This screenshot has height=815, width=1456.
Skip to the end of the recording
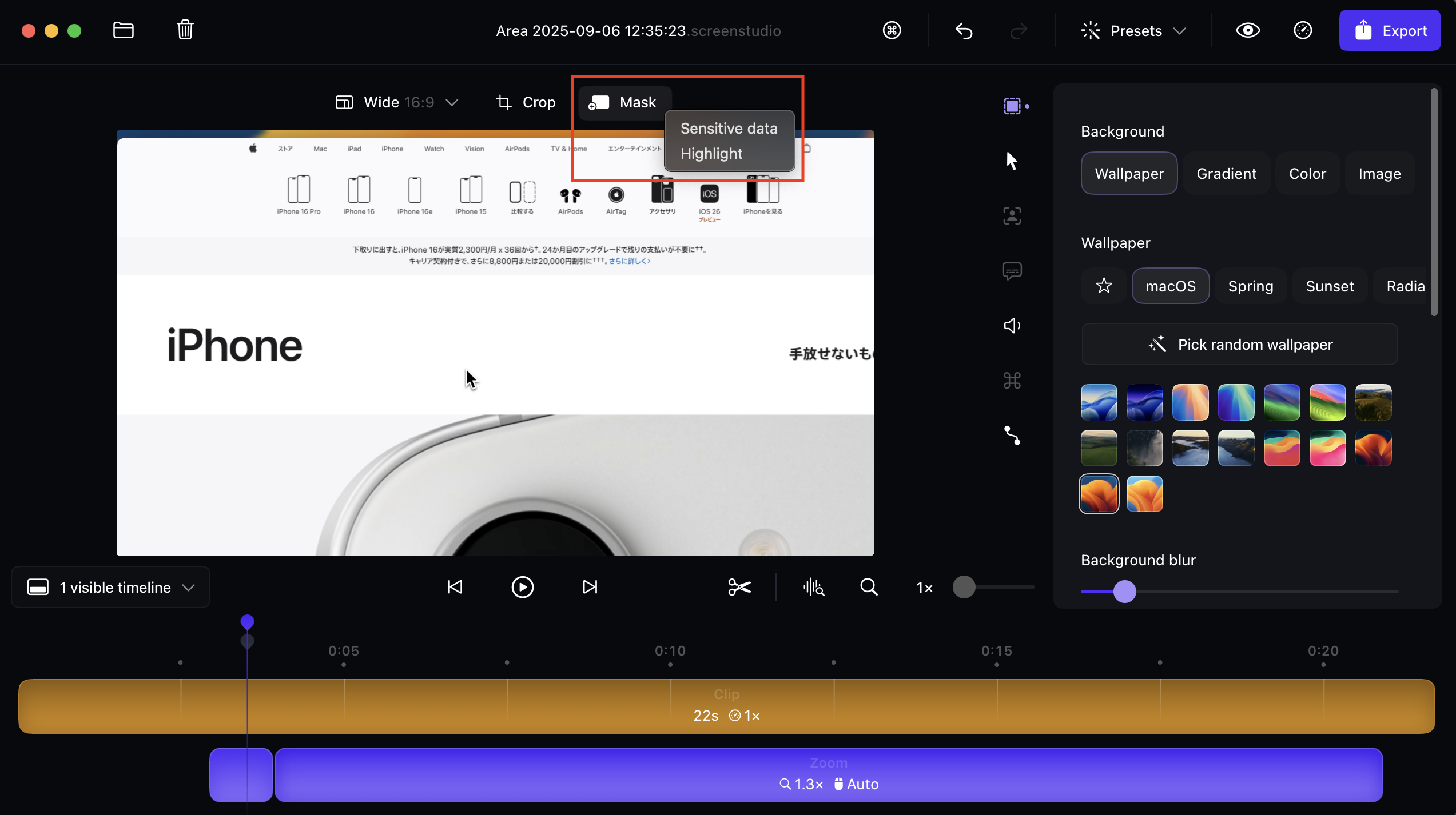click(x=590, y=587)
